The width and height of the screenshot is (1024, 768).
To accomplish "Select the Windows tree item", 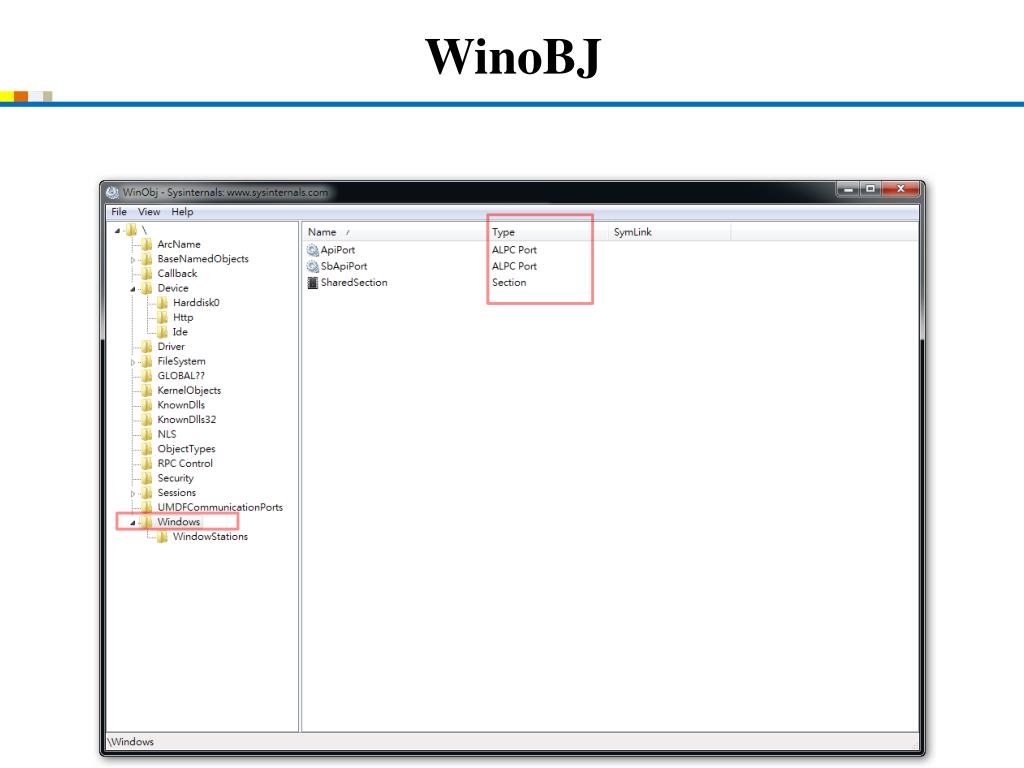I will (x=178, y=522).
